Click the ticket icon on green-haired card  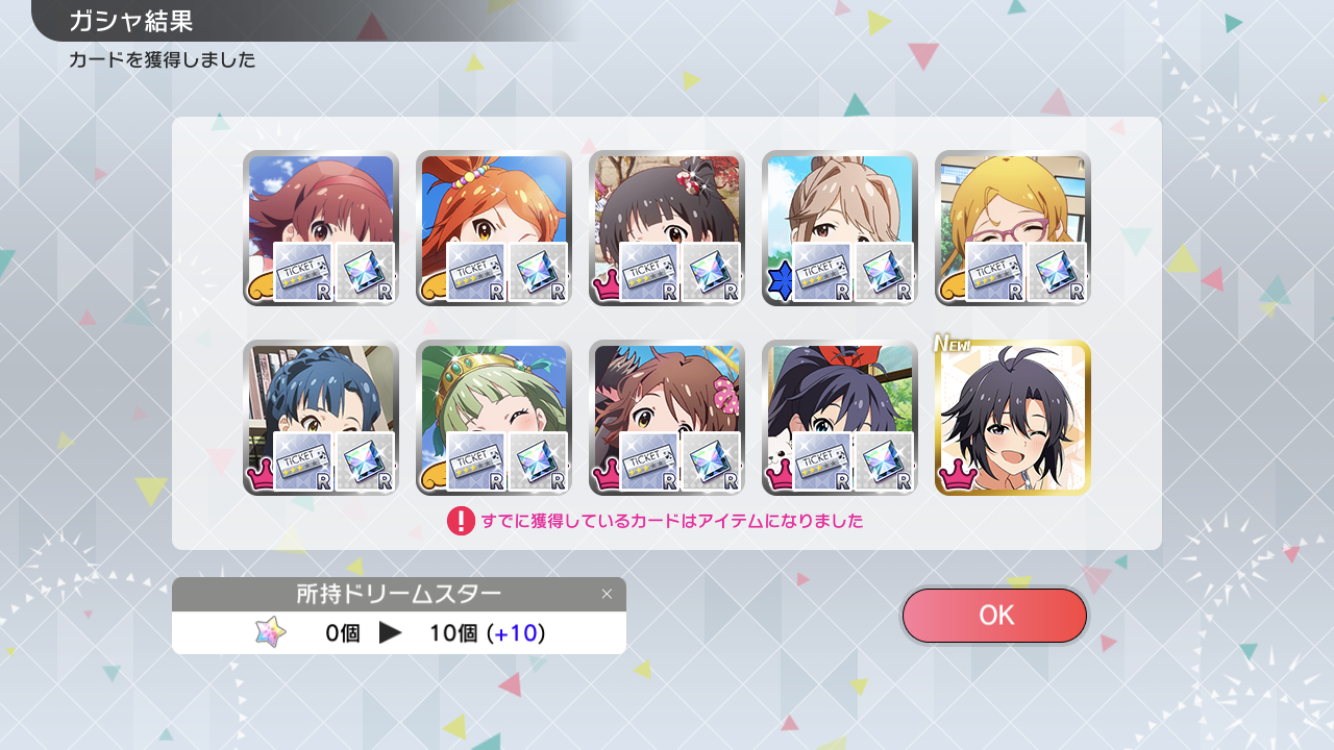[476, 462]
